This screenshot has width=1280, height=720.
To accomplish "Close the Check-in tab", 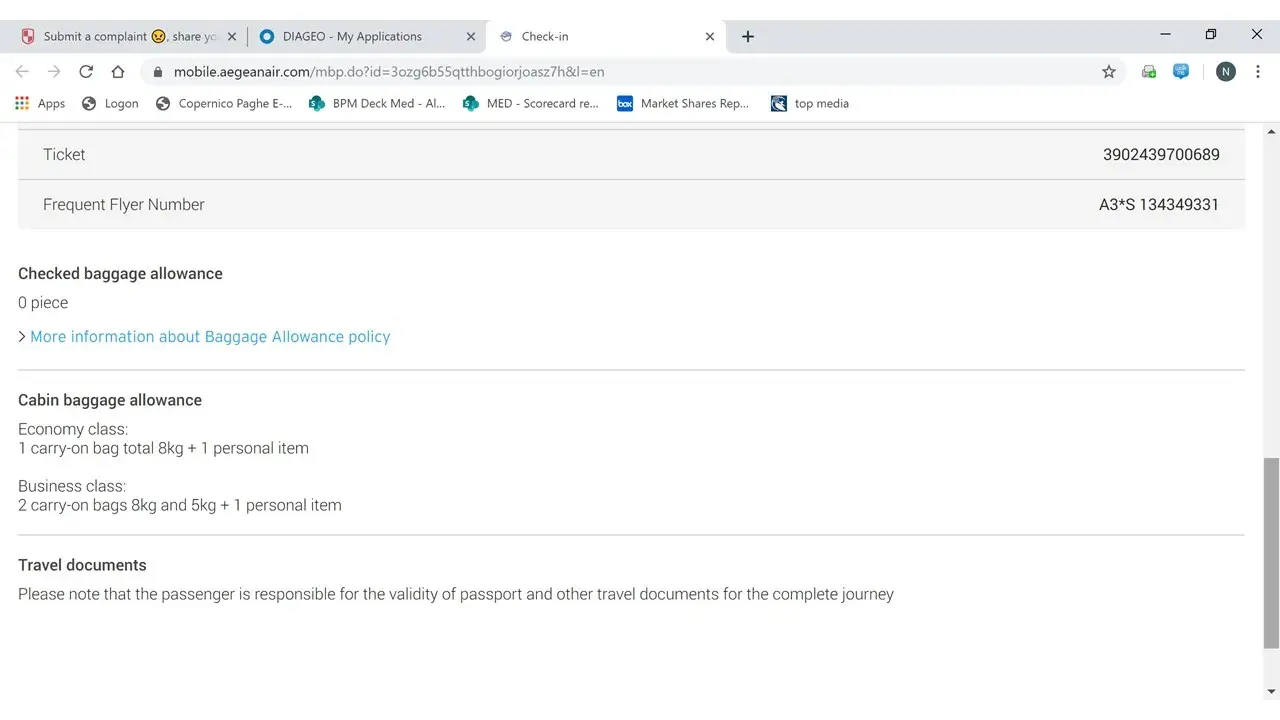I will [x=710, y=36].
